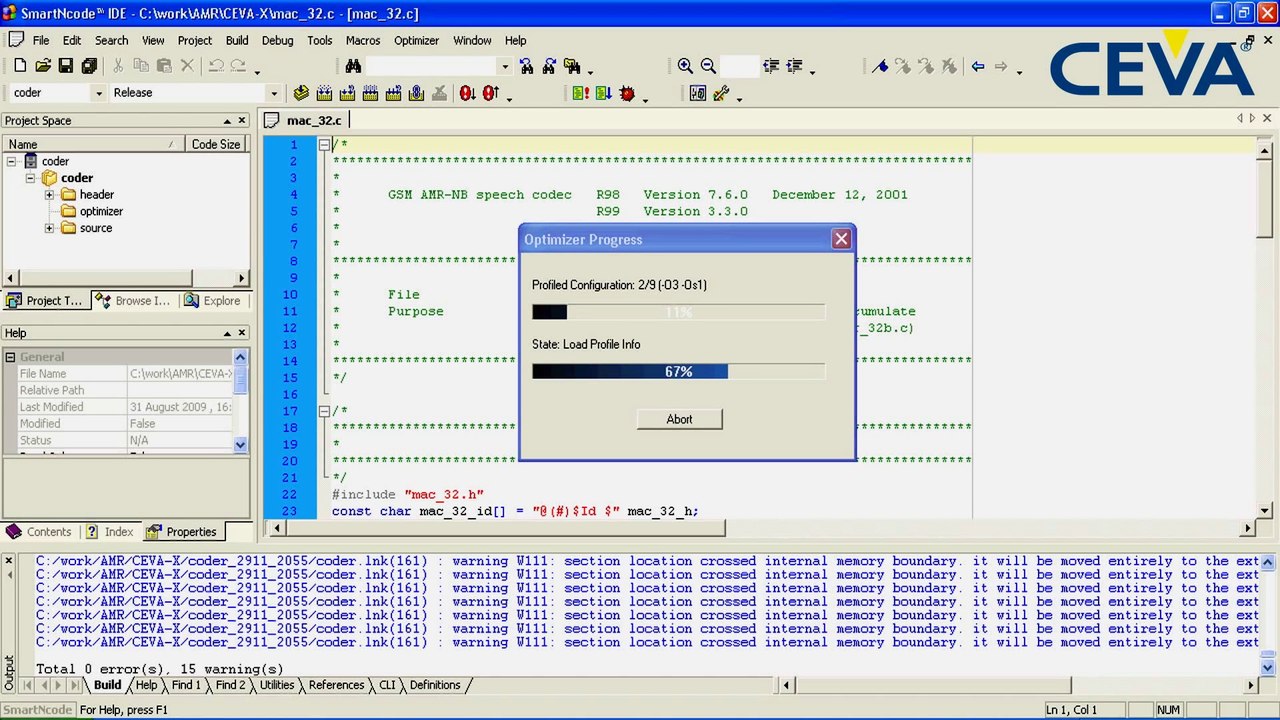
Task: Open the Build menu
Action: [237, 40]
